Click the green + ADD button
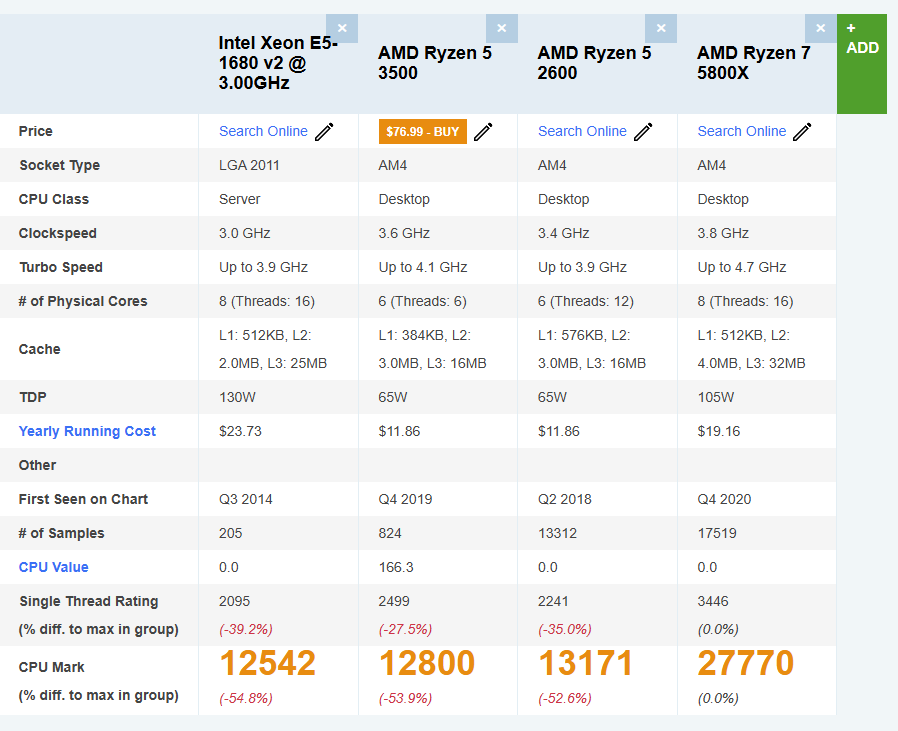Viewport: 898px width, 731px height. tap(862, 64)
